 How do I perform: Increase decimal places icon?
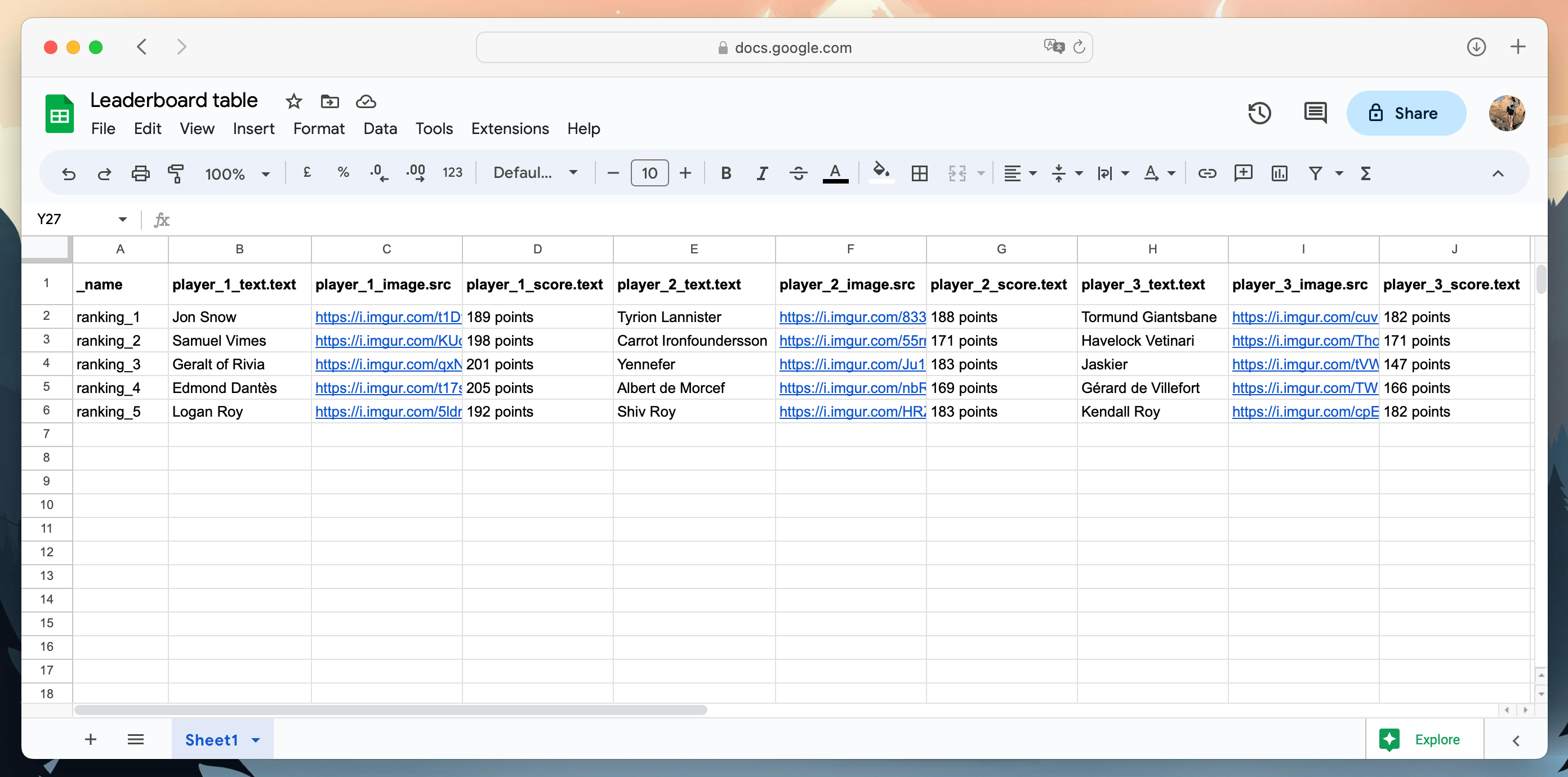pyautogui.click(x=416, y=173)
